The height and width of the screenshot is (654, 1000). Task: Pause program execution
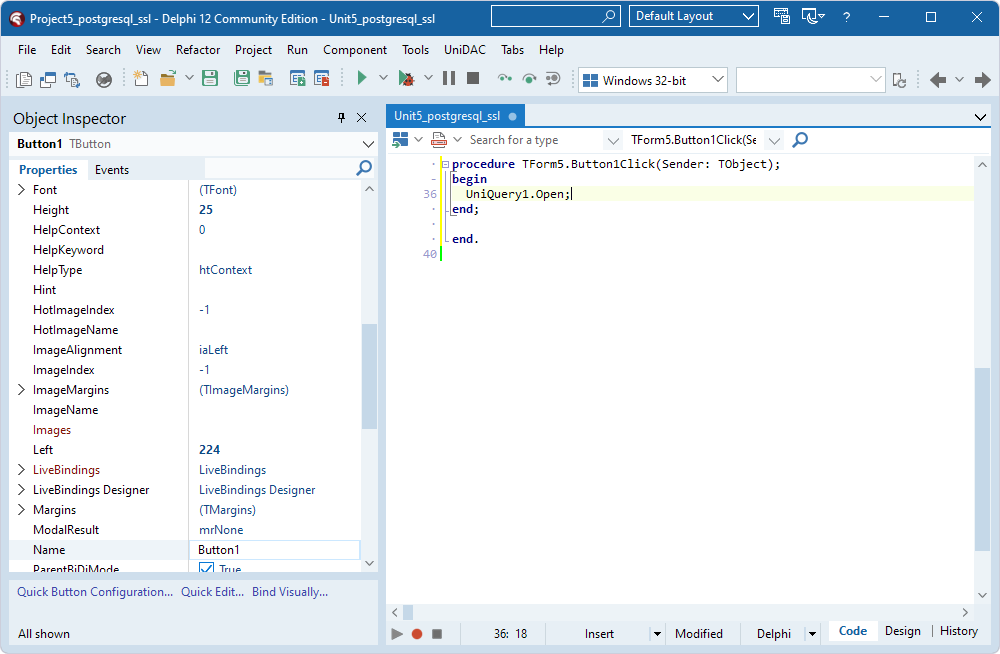pos(449,78)
